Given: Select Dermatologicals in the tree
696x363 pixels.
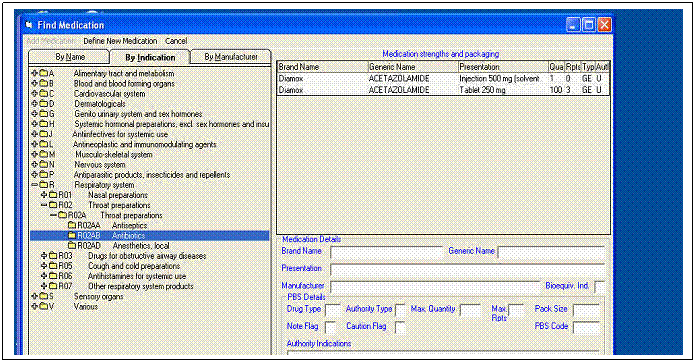Looking at the screenshot, I should pos(100,104).
